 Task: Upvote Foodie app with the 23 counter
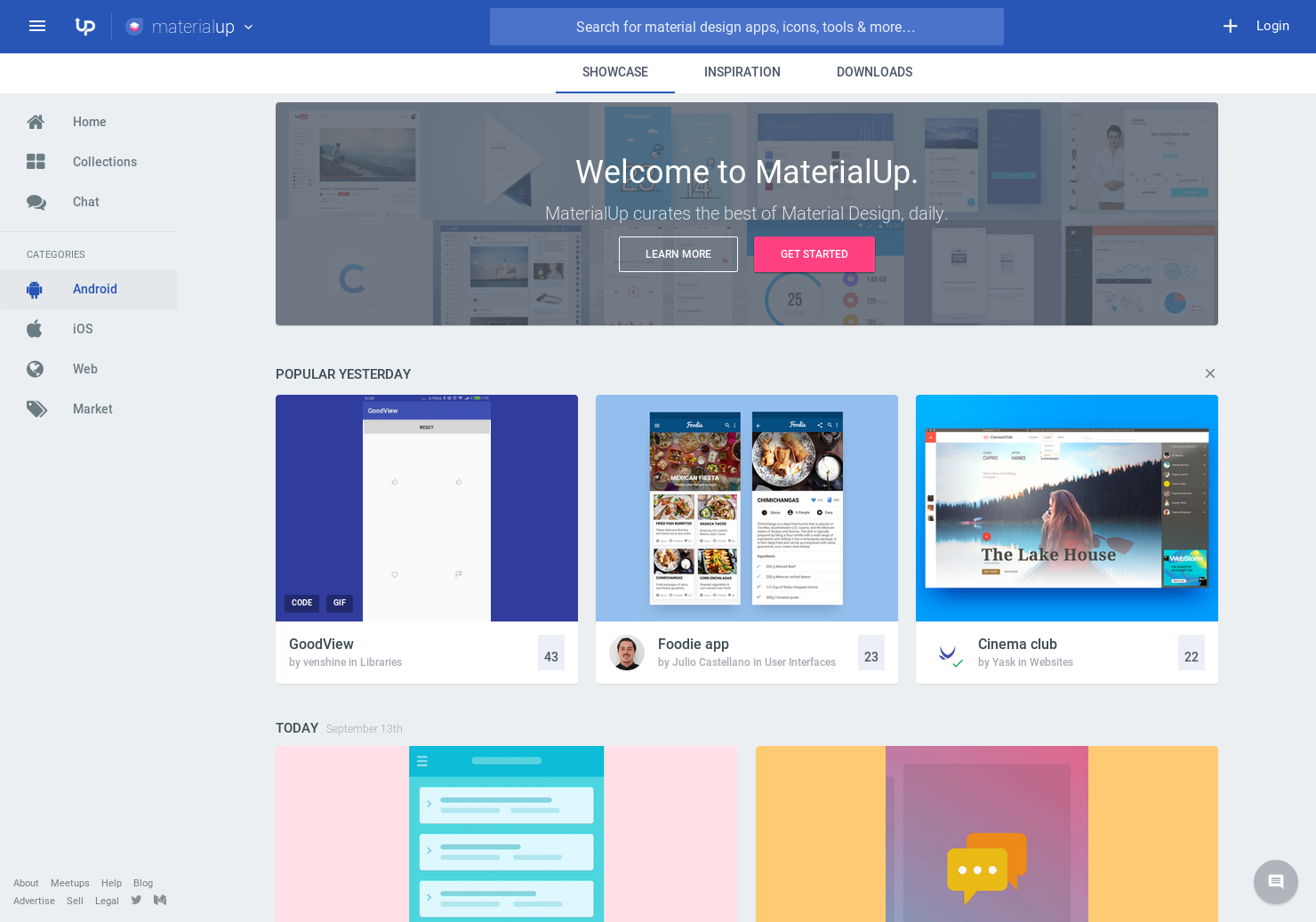871,653
